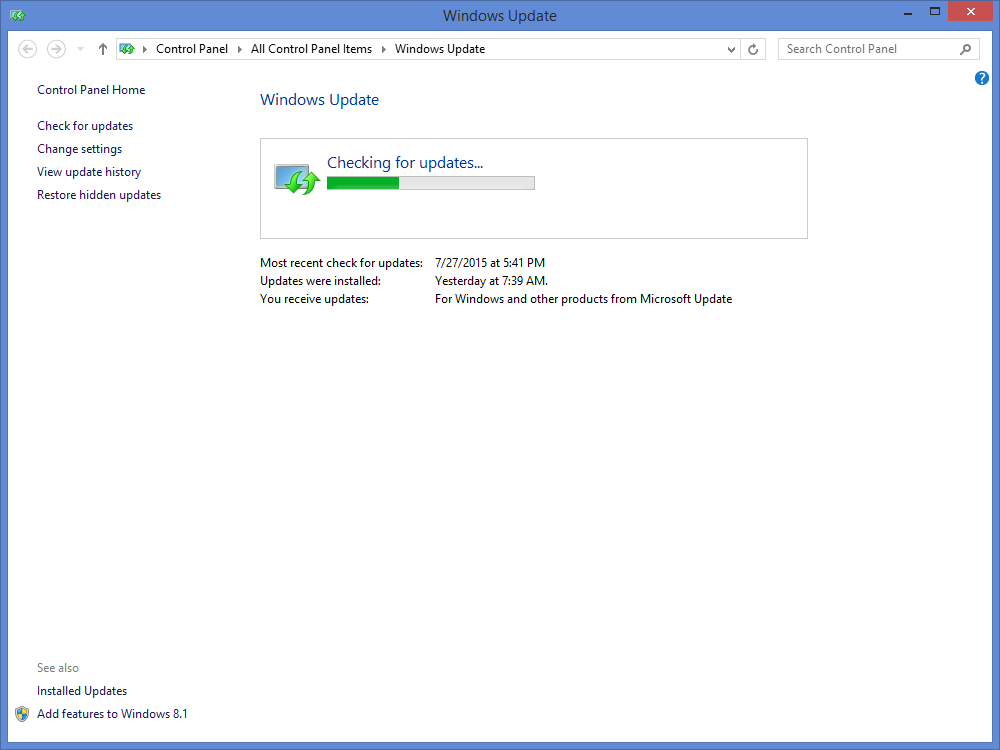Viewport: 1000px width, 750px height.
Task: Expand chevron after Control Panel breadcrumb
Action: 239,49
